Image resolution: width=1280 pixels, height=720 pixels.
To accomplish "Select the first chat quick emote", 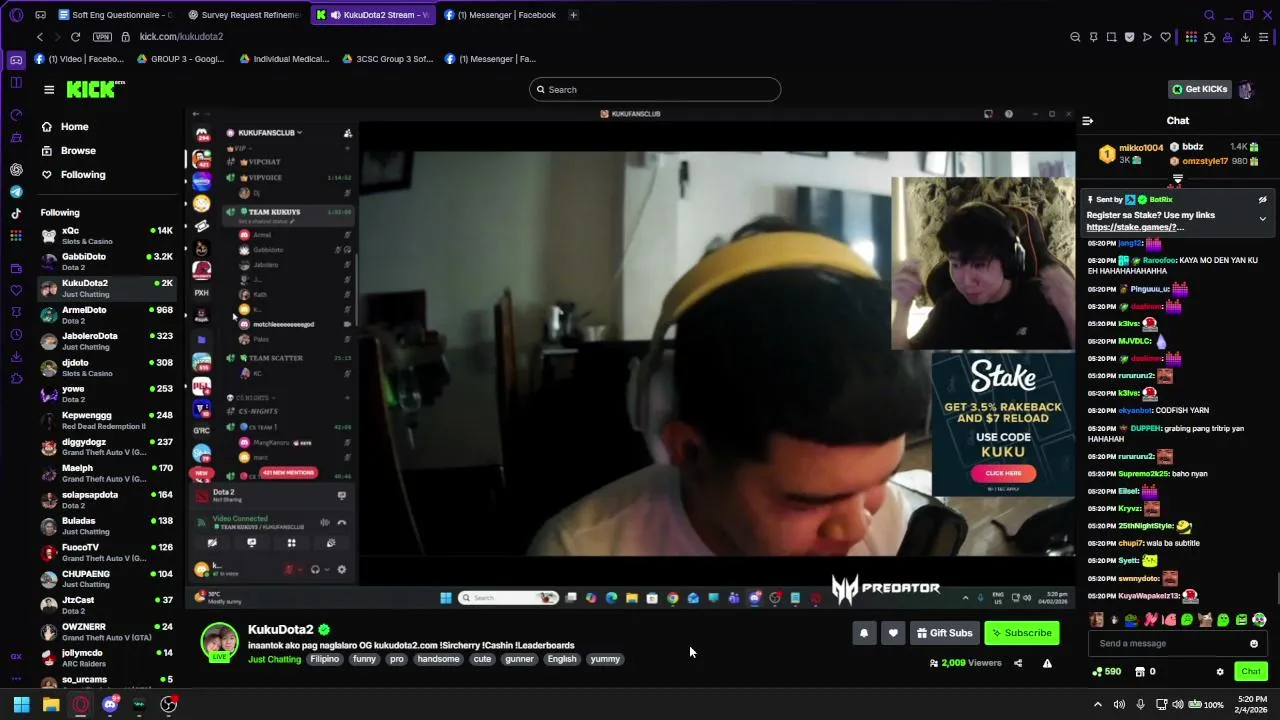I will tap(1096, 620).
